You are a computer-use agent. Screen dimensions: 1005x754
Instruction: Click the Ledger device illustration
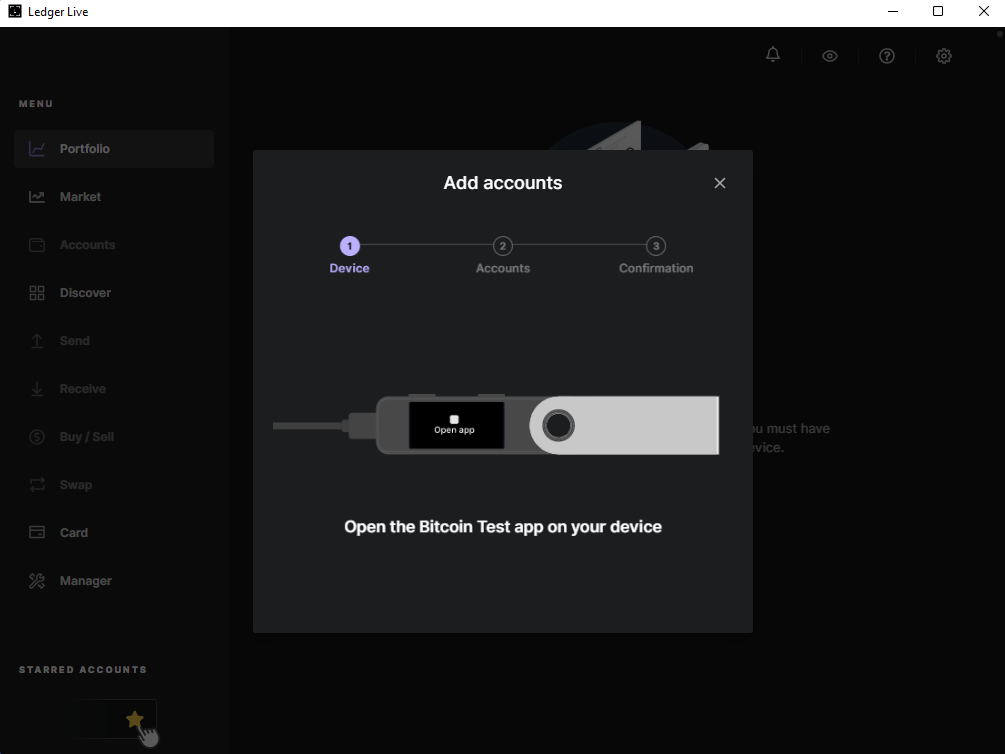tap(548, 425)
